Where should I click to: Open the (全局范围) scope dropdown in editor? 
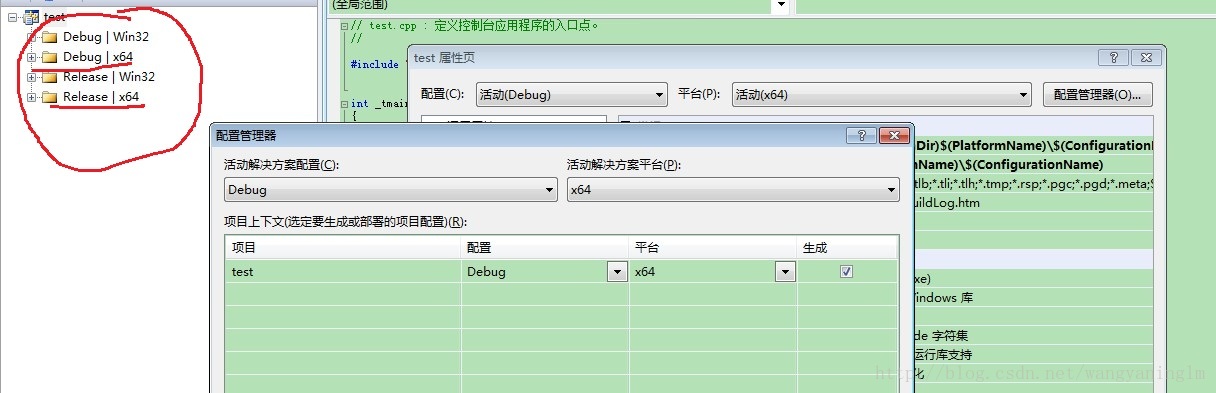pos(780,5)
